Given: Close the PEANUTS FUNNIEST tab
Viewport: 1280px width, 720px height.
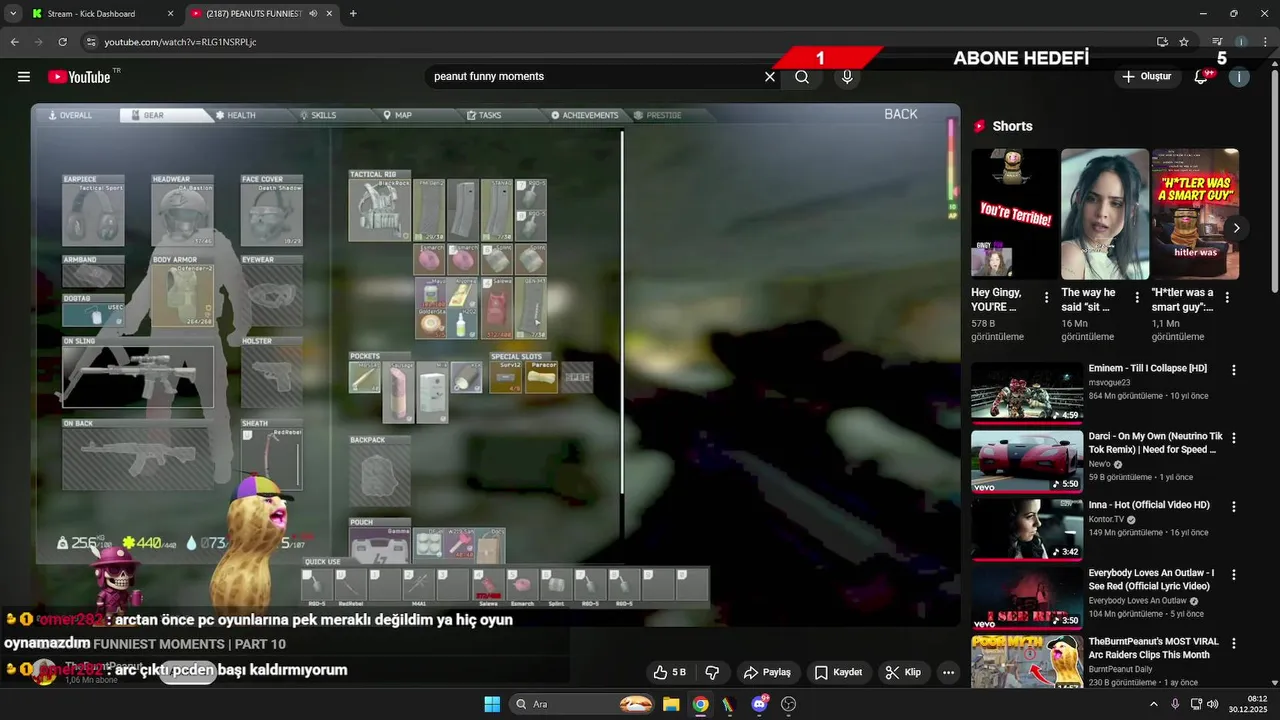Looking at the screenshot, I should 329,14.
